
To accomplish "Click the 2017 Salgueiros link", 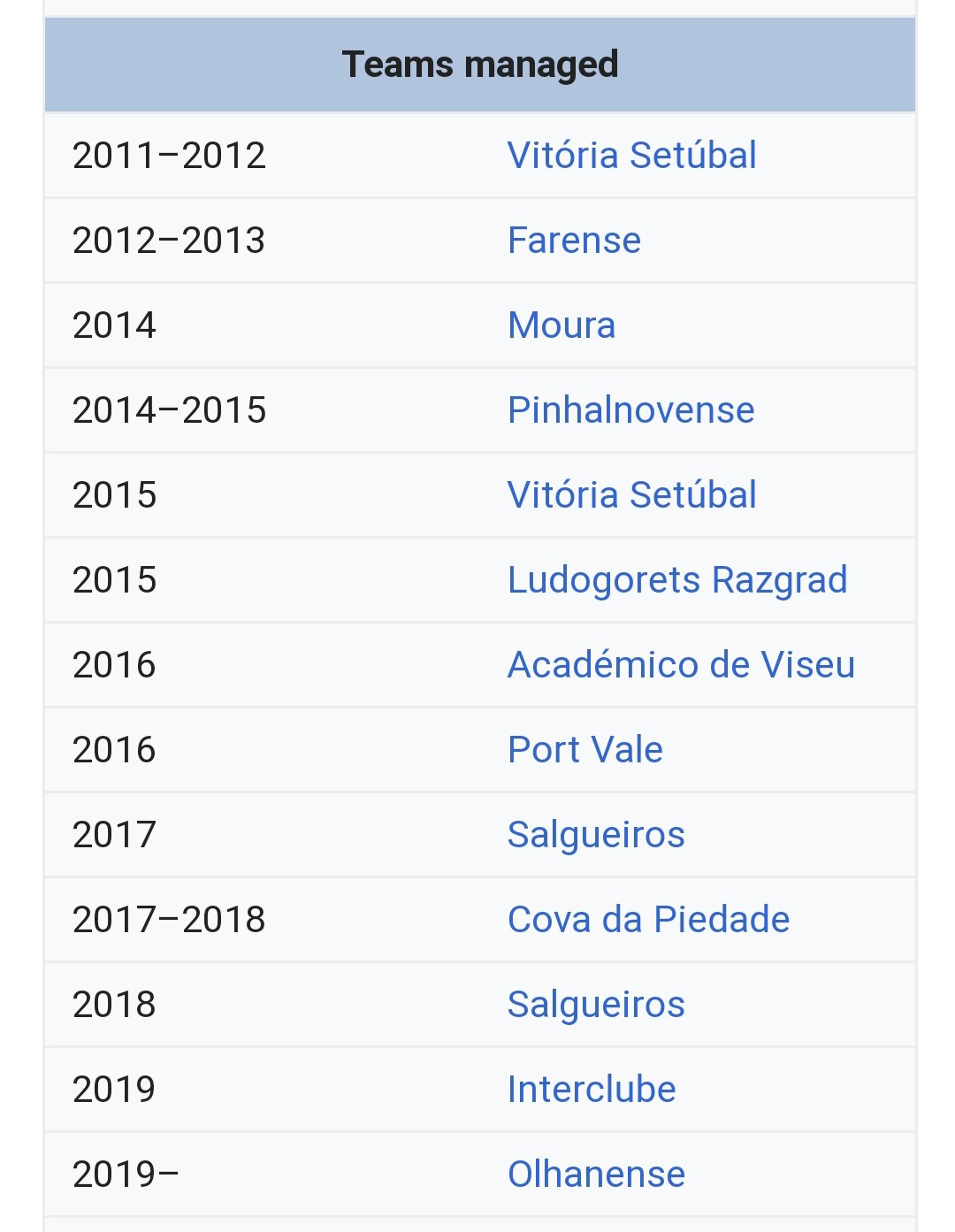I will click(x=596, y=835).
